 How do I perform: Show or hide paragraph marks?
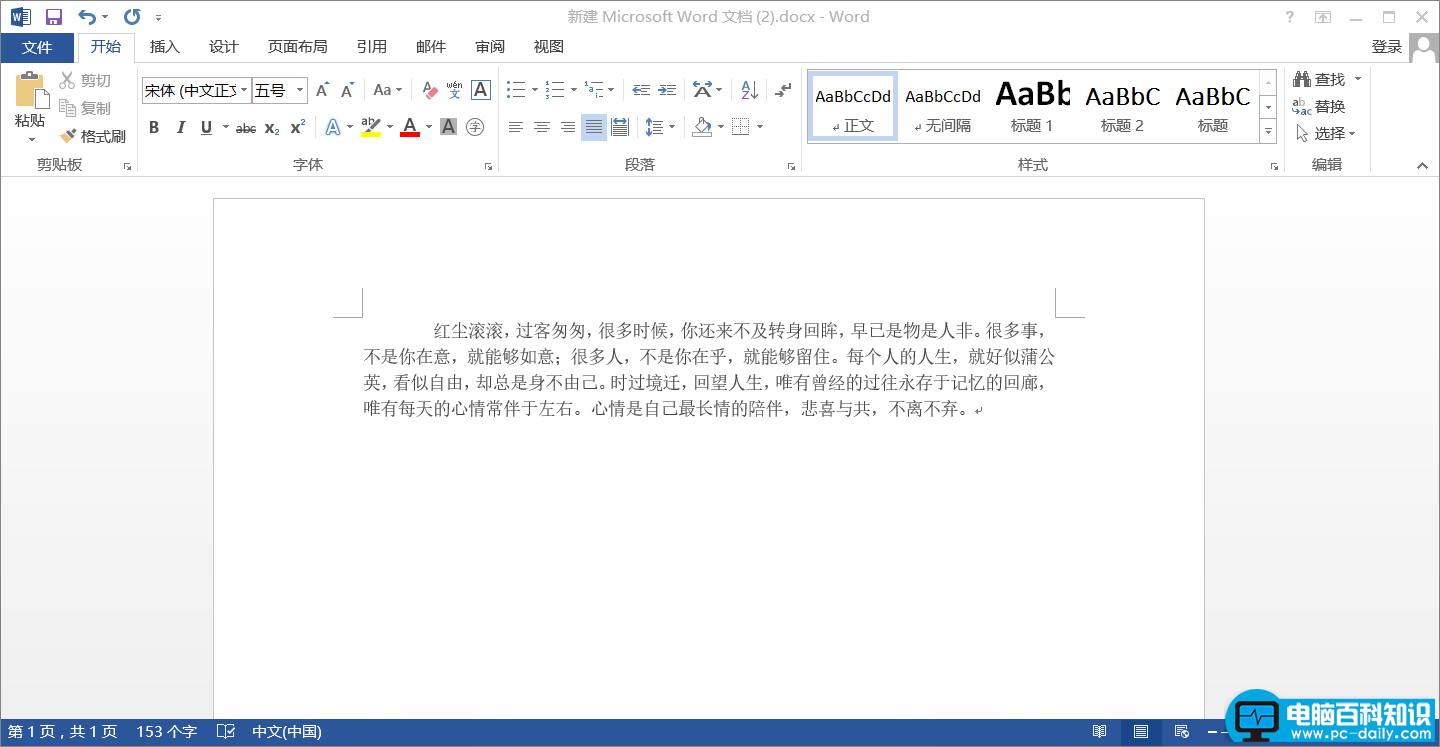[782, 90]
